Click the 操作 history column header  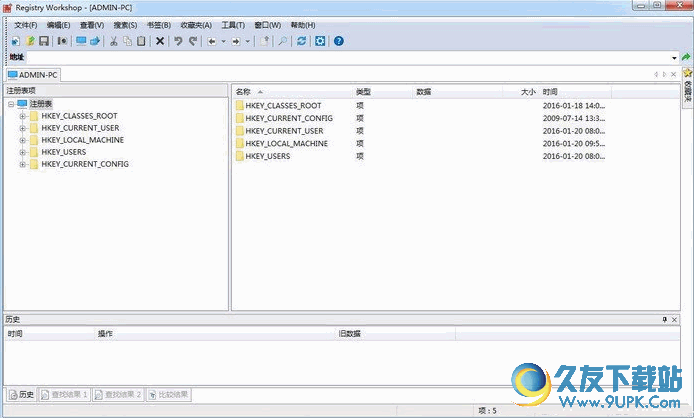pyautogui.click(x=215, y=334)
